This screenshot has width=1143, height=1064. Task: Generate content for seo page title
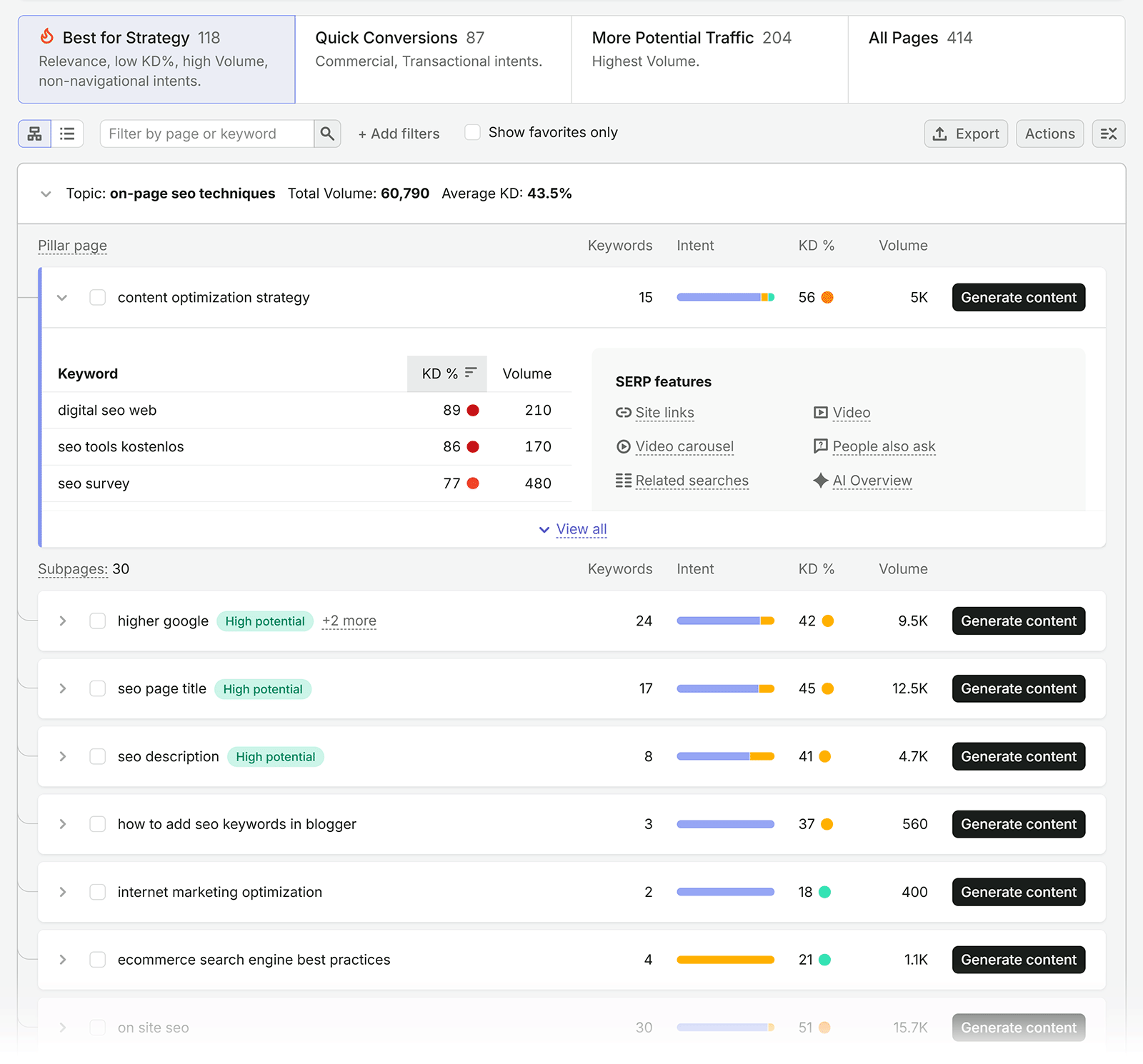coord(1019,688)
